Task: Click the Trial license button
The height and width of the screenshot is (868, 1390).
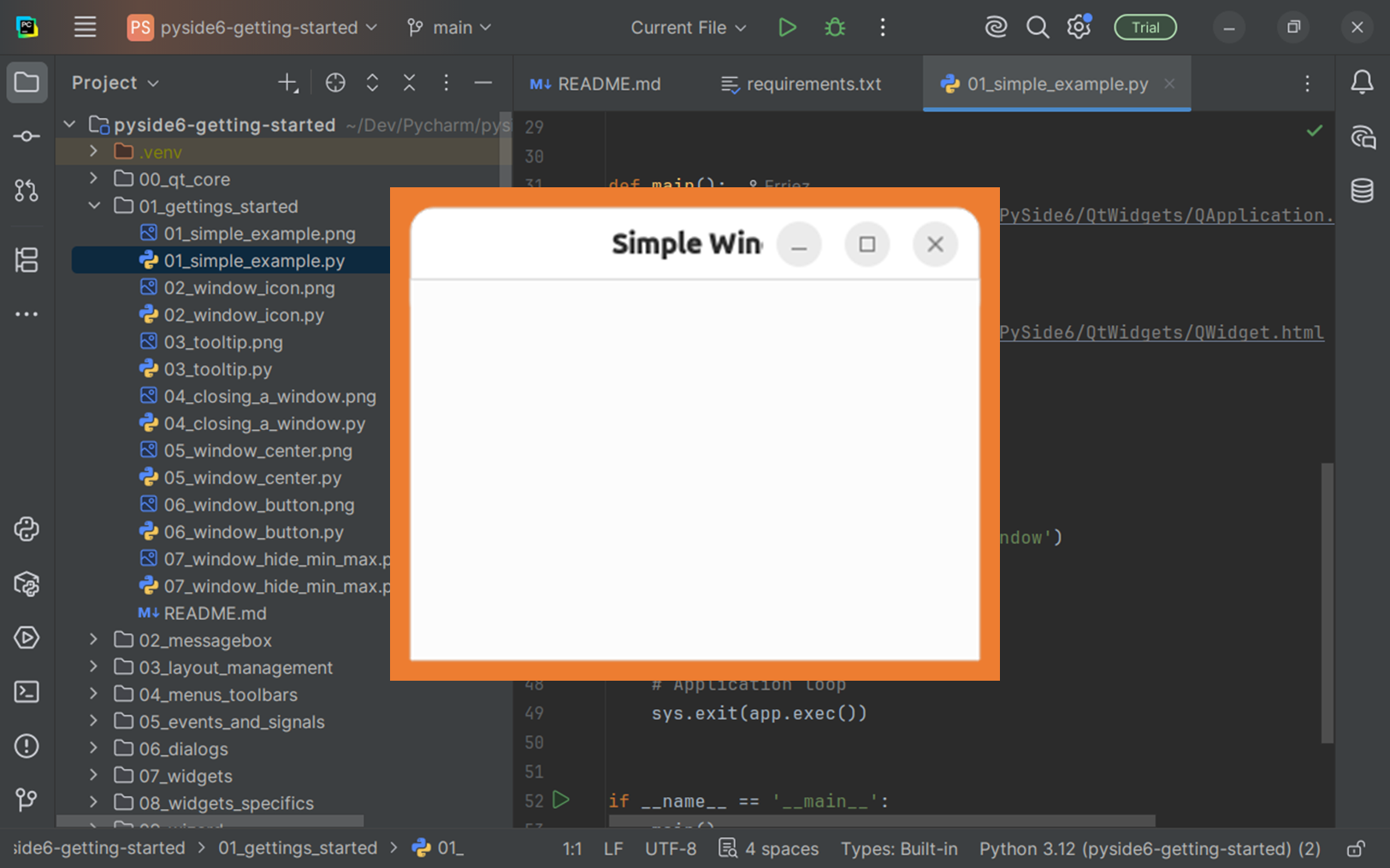Action: tap(1145, 27)
